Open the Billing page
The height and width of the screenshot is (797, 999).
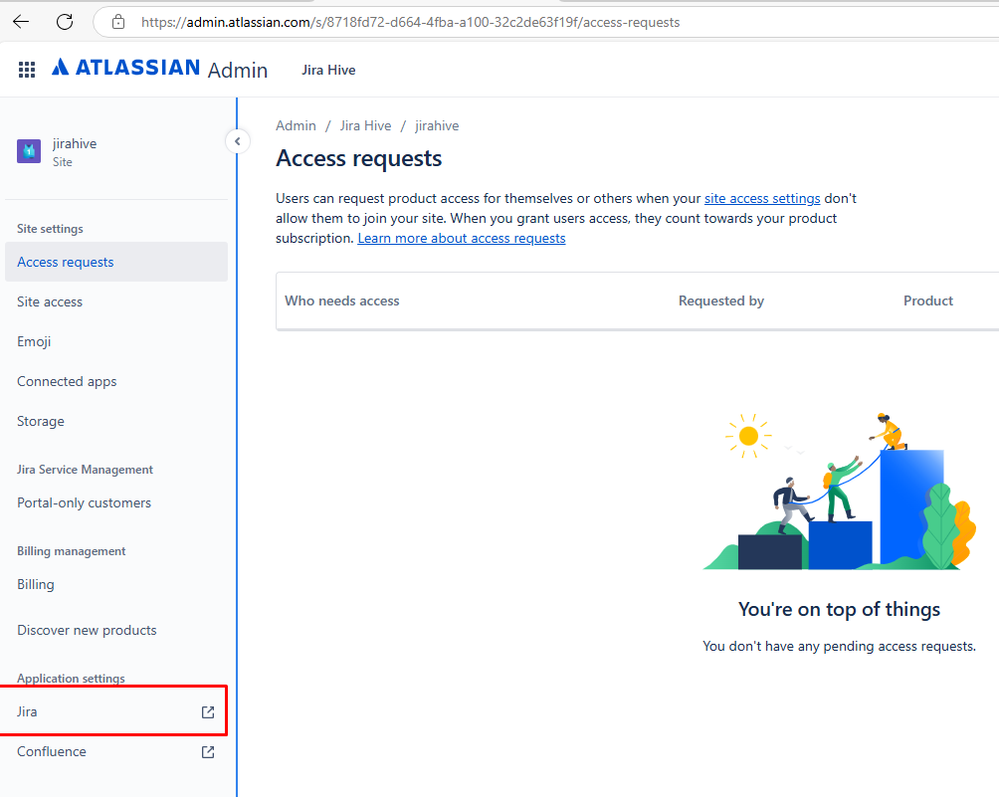click(x=35, y=584)
